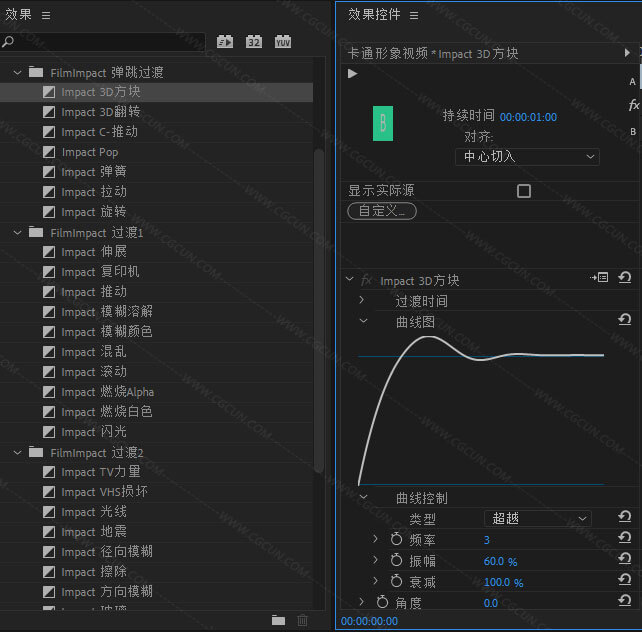Open the 对齐 中心切入 dropdown

(x=527, y=157)
